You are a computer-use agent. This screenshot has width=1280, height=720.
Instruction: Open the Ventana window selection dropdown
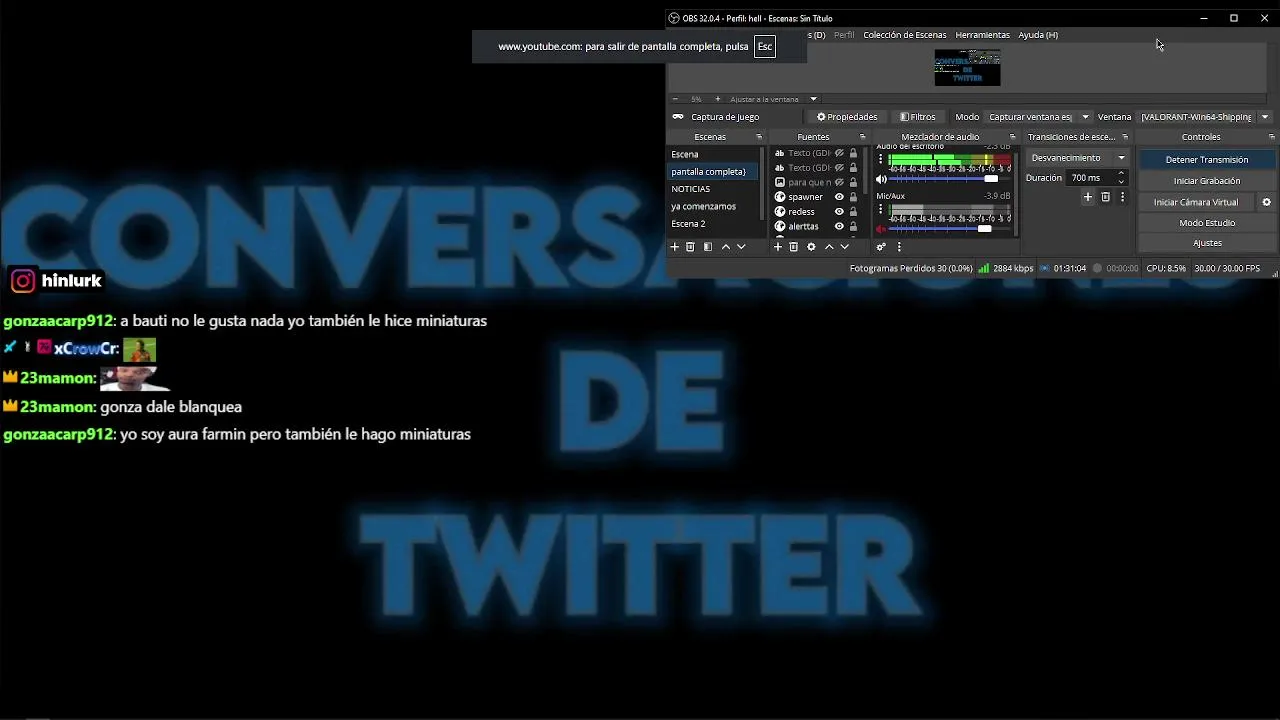tap(1204, 117)
